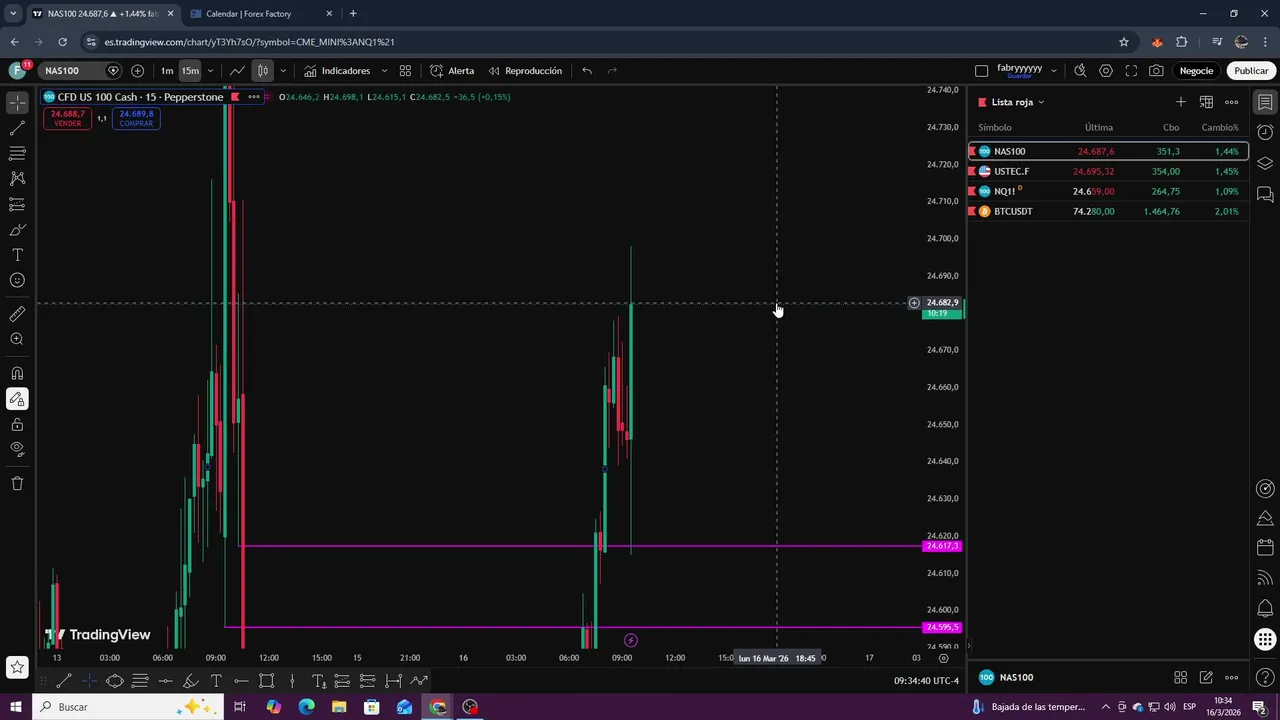This screenshot has width=1280, height=720.
Task: Switch to line chart type icon
Action: [237, 71]
